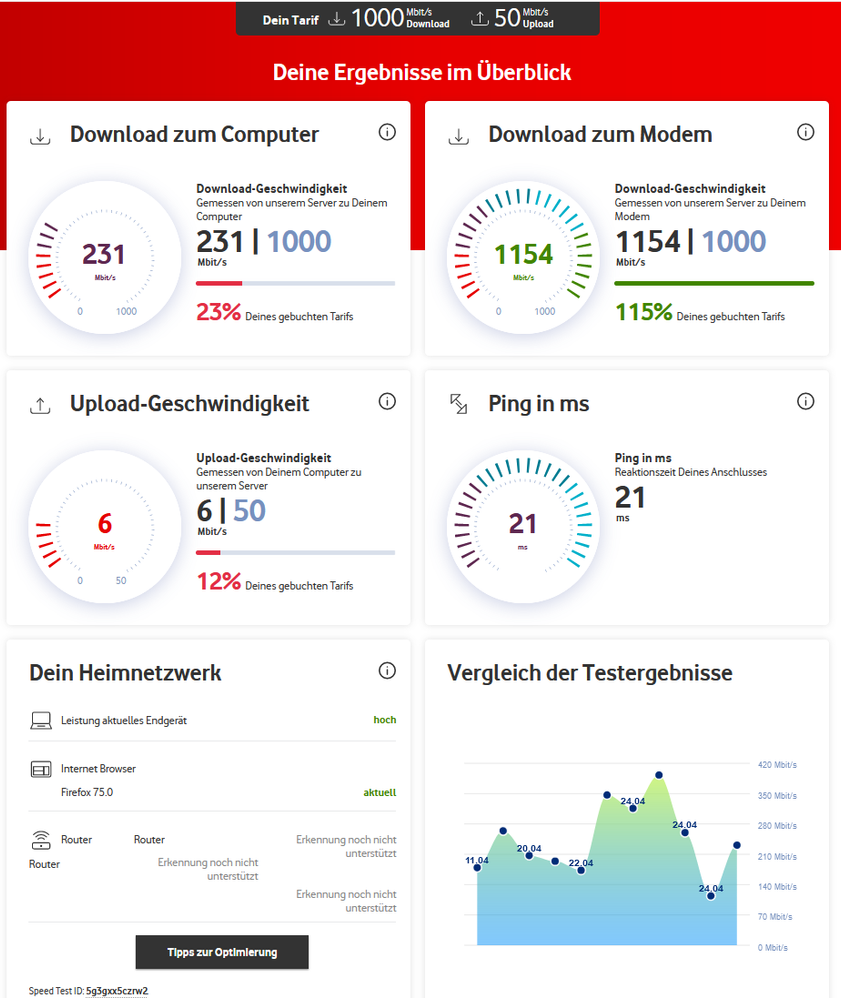841x998 pixels.
Task: Click the '50 Mbit/s Upload' tariff value
Action: click(x=524, y=18)
